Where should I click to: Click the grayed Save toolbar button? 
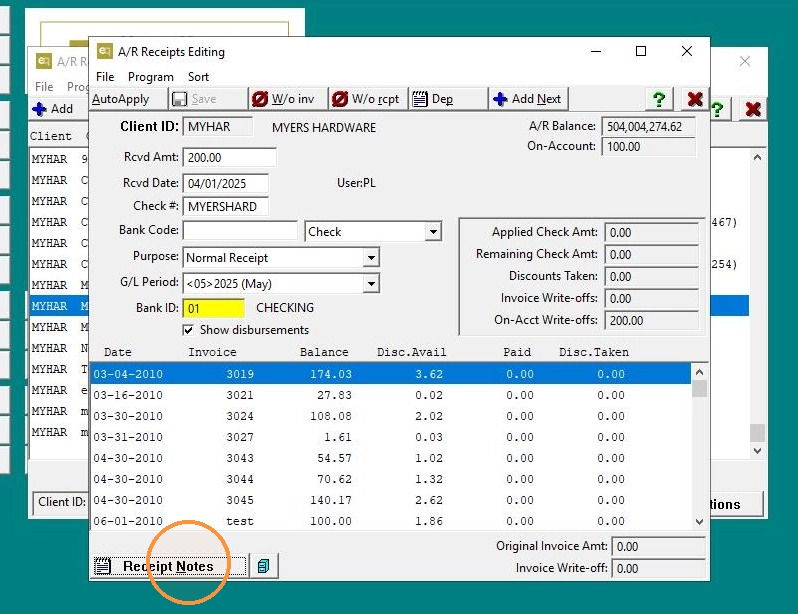click(208, 99)
